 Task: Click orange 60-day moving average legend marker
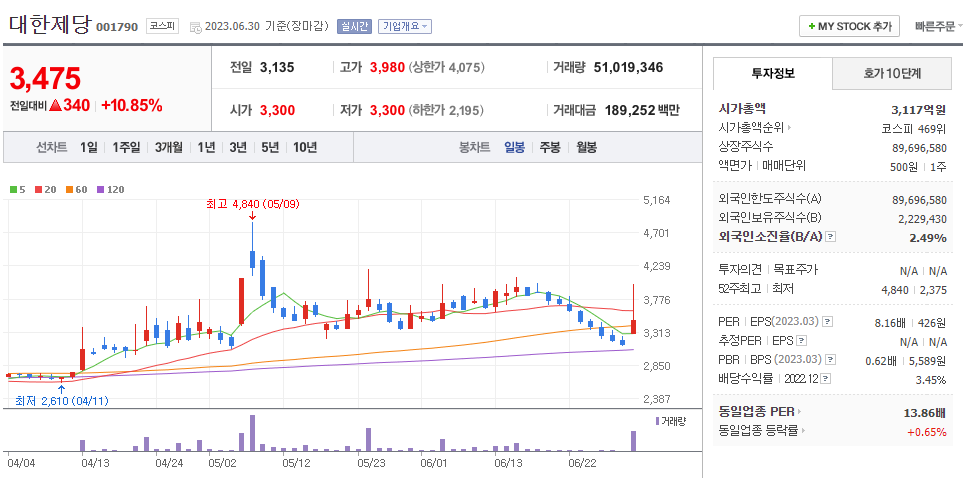coord(69,189)
